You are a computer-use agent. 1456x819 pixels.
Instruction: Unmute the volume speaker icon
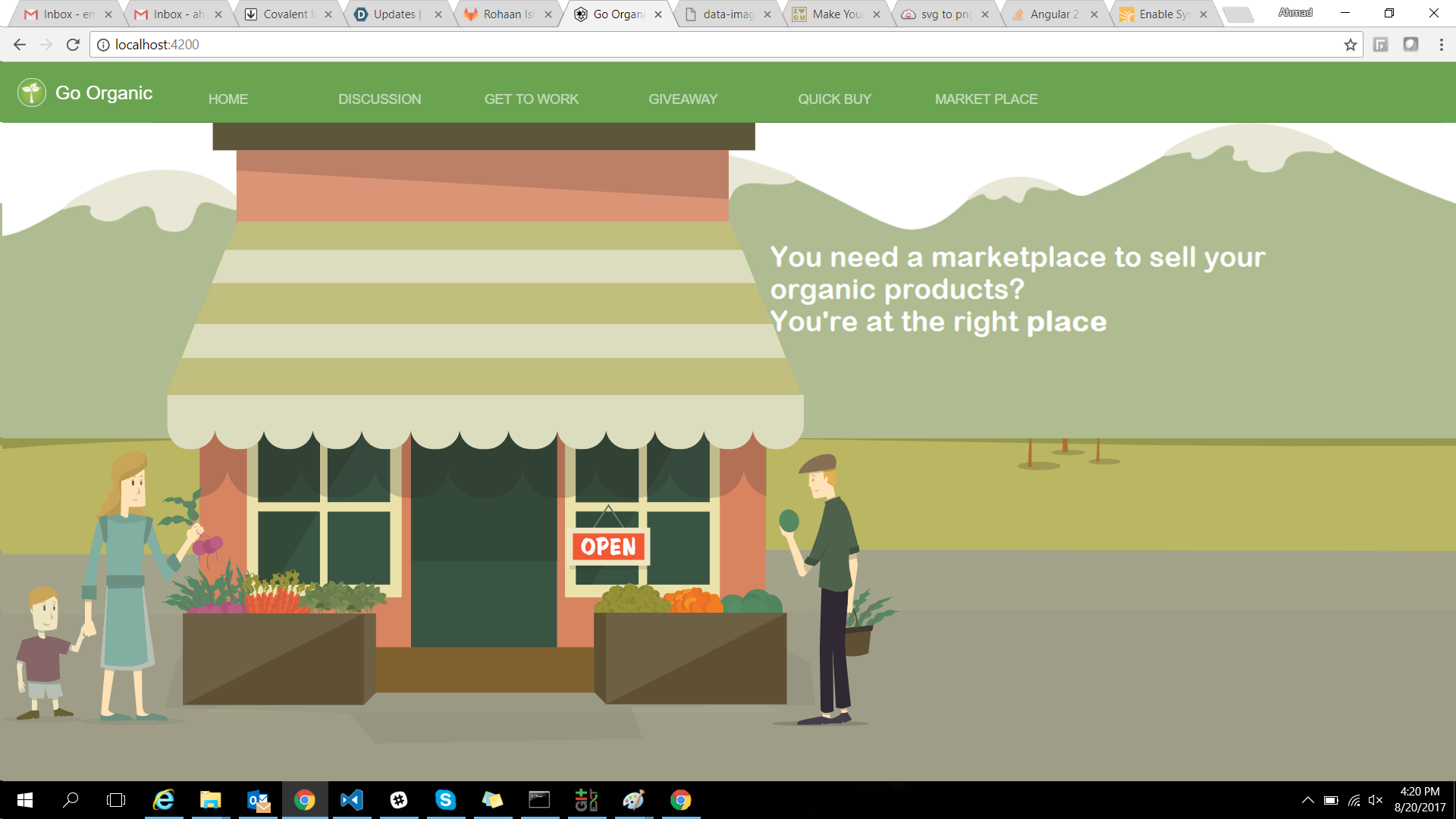1376,800
